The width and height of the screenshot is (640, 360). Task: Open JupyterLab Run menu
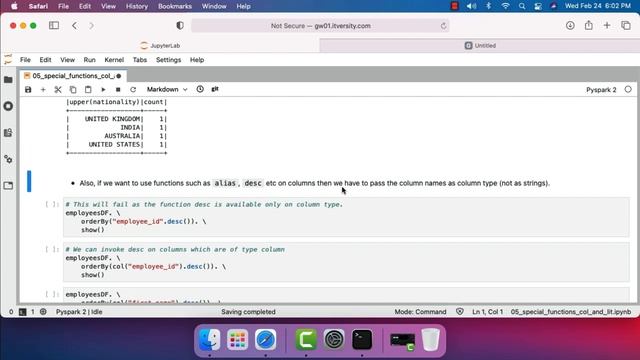89,60
